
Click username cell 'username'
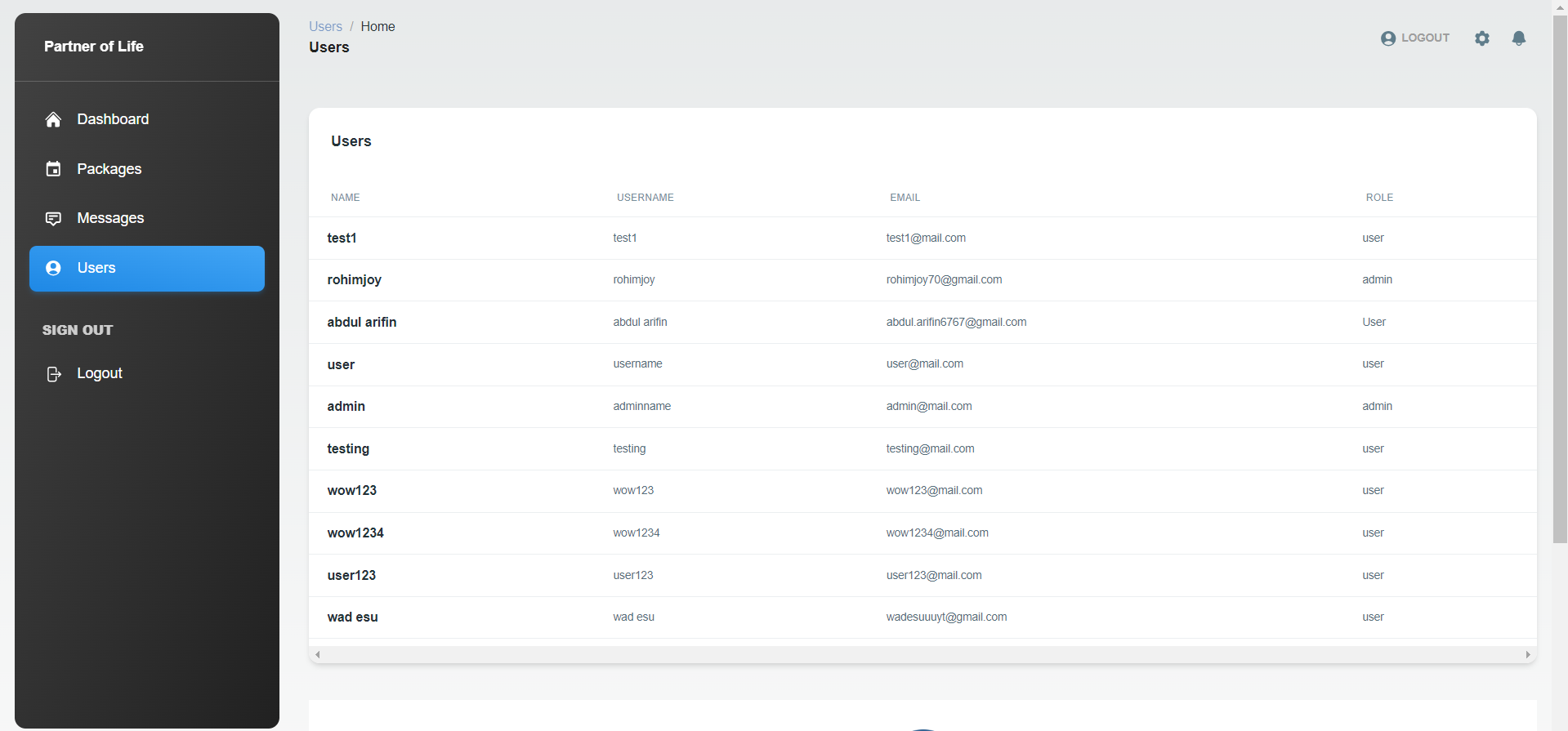click(x=637, y=363)
